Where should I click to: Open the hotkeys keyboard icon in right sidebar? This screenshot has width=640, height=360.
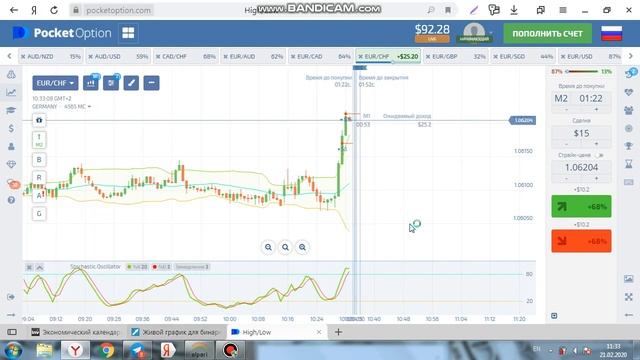[x=629, y=182]
